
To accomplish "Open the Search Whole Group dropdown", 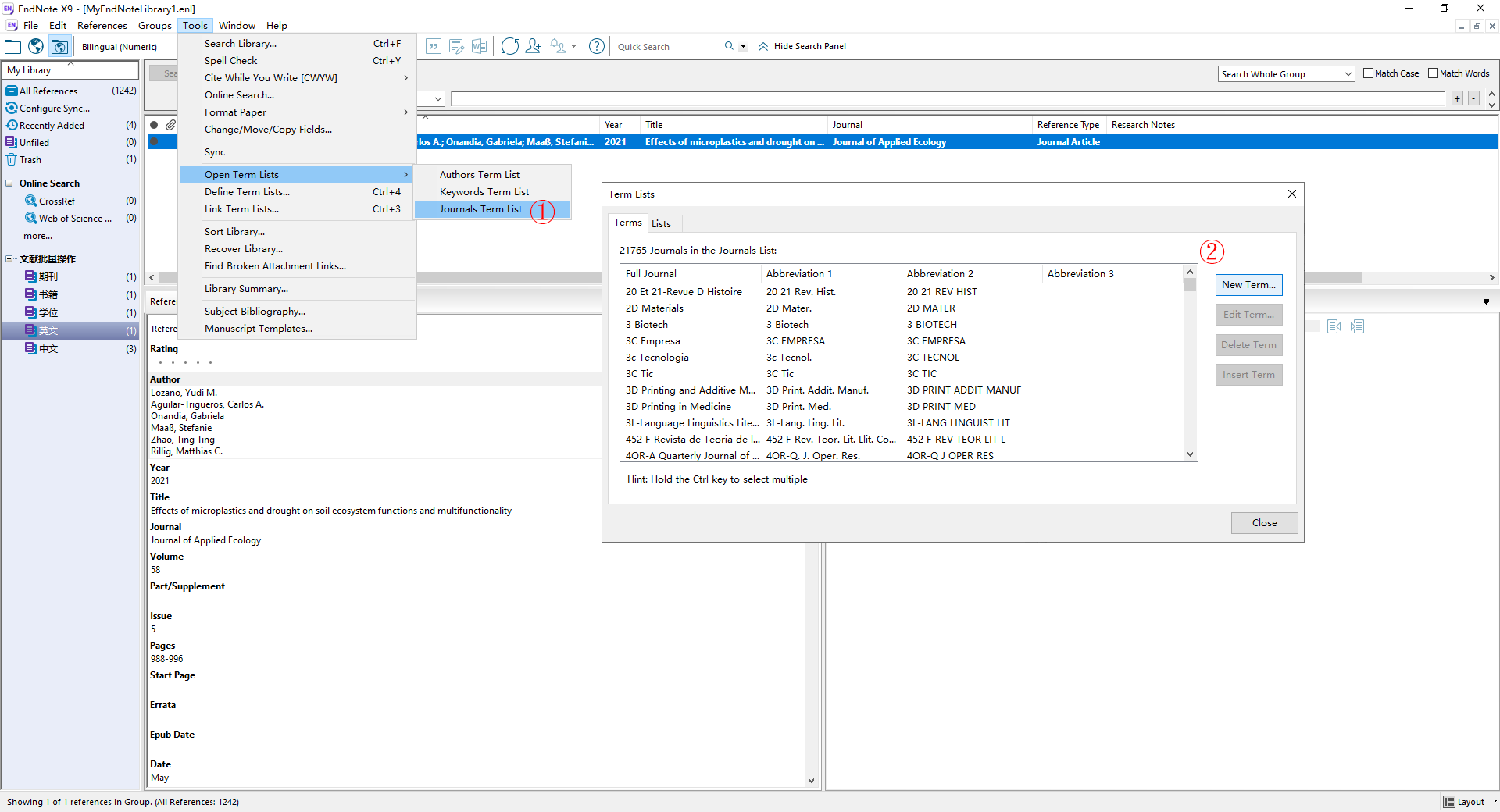I will (1286, 74).
